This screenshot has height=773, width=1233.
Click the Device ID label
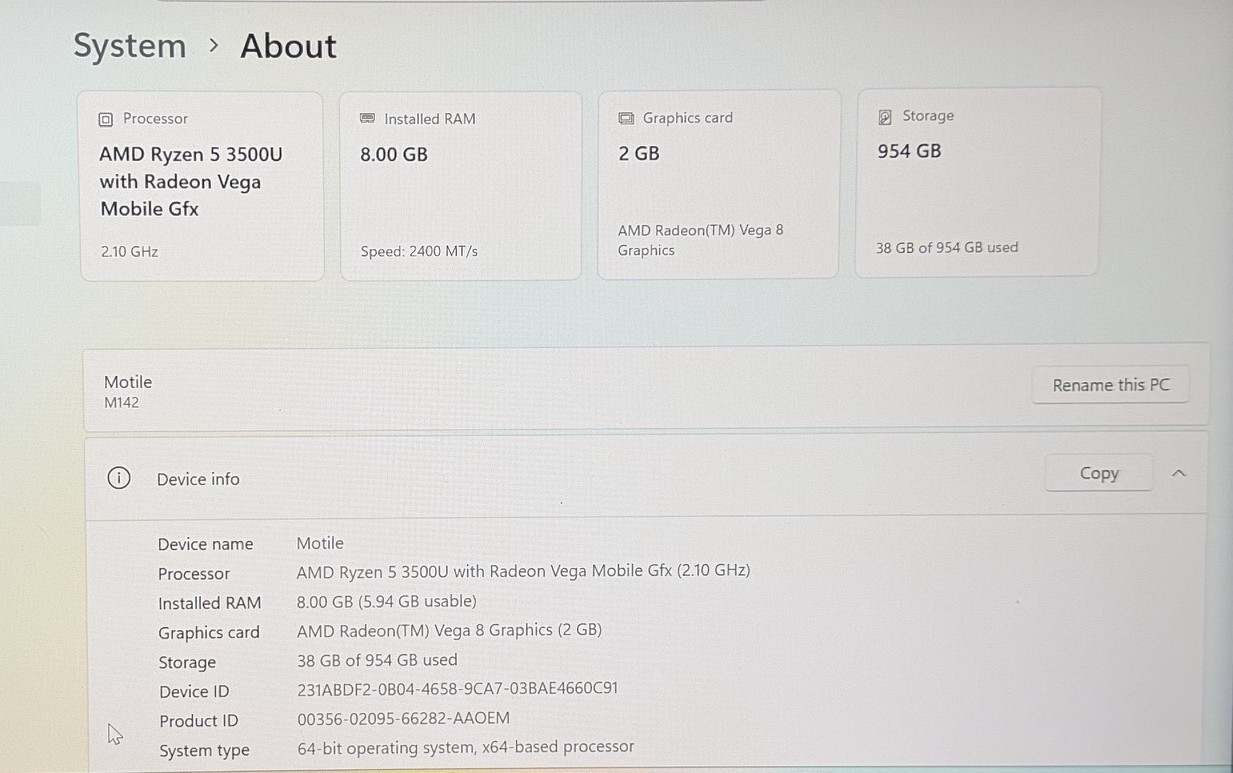[194, 692]
